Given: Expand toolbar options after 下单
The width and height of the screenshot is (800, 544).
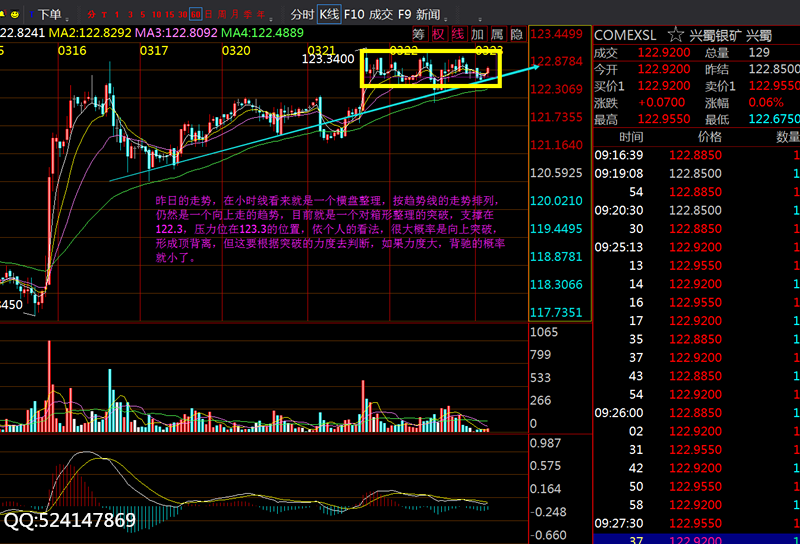Looking at the screenshot, I should click(68, 18).
